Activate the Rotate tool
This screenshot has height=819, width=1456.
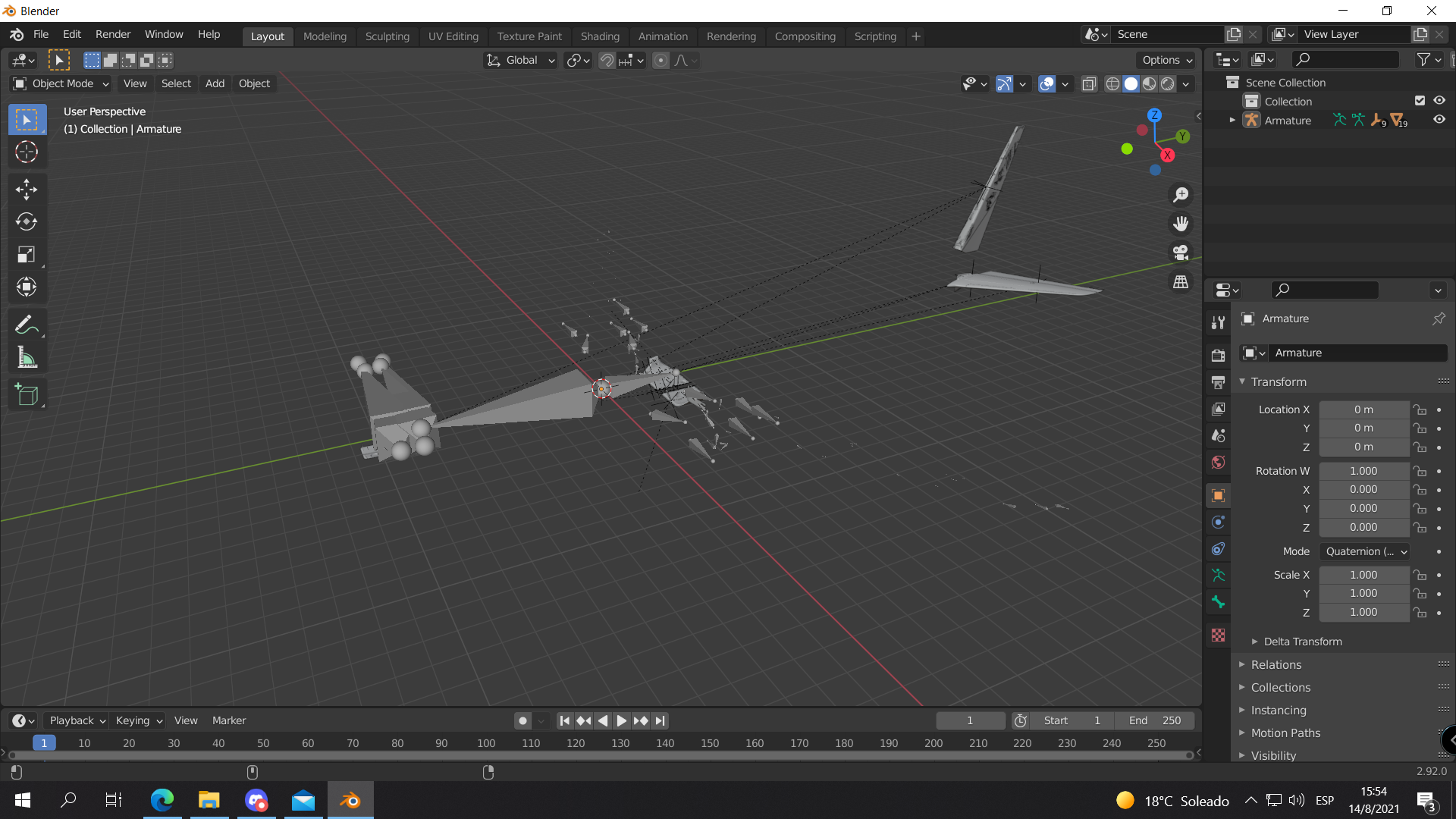[x=27, y=222]
